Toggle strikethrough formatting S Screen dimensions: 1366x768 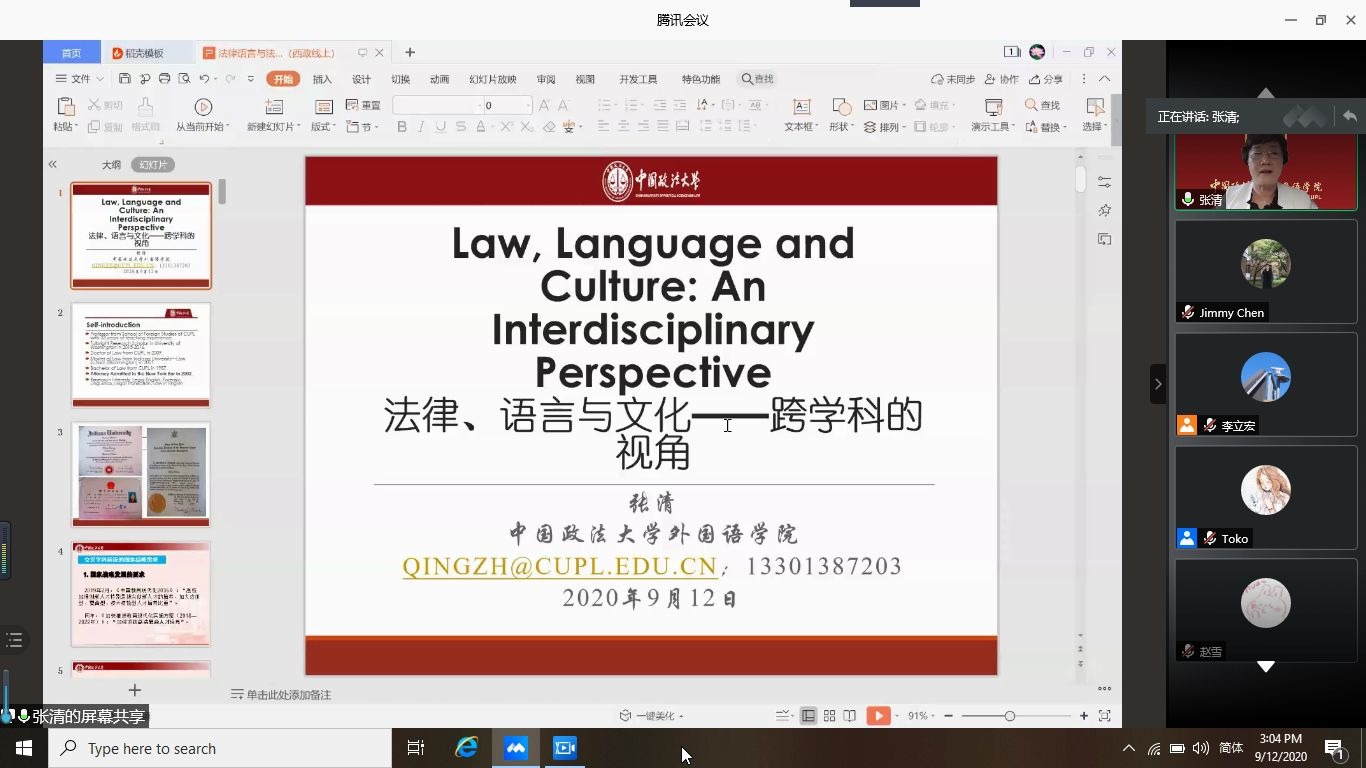460,127
